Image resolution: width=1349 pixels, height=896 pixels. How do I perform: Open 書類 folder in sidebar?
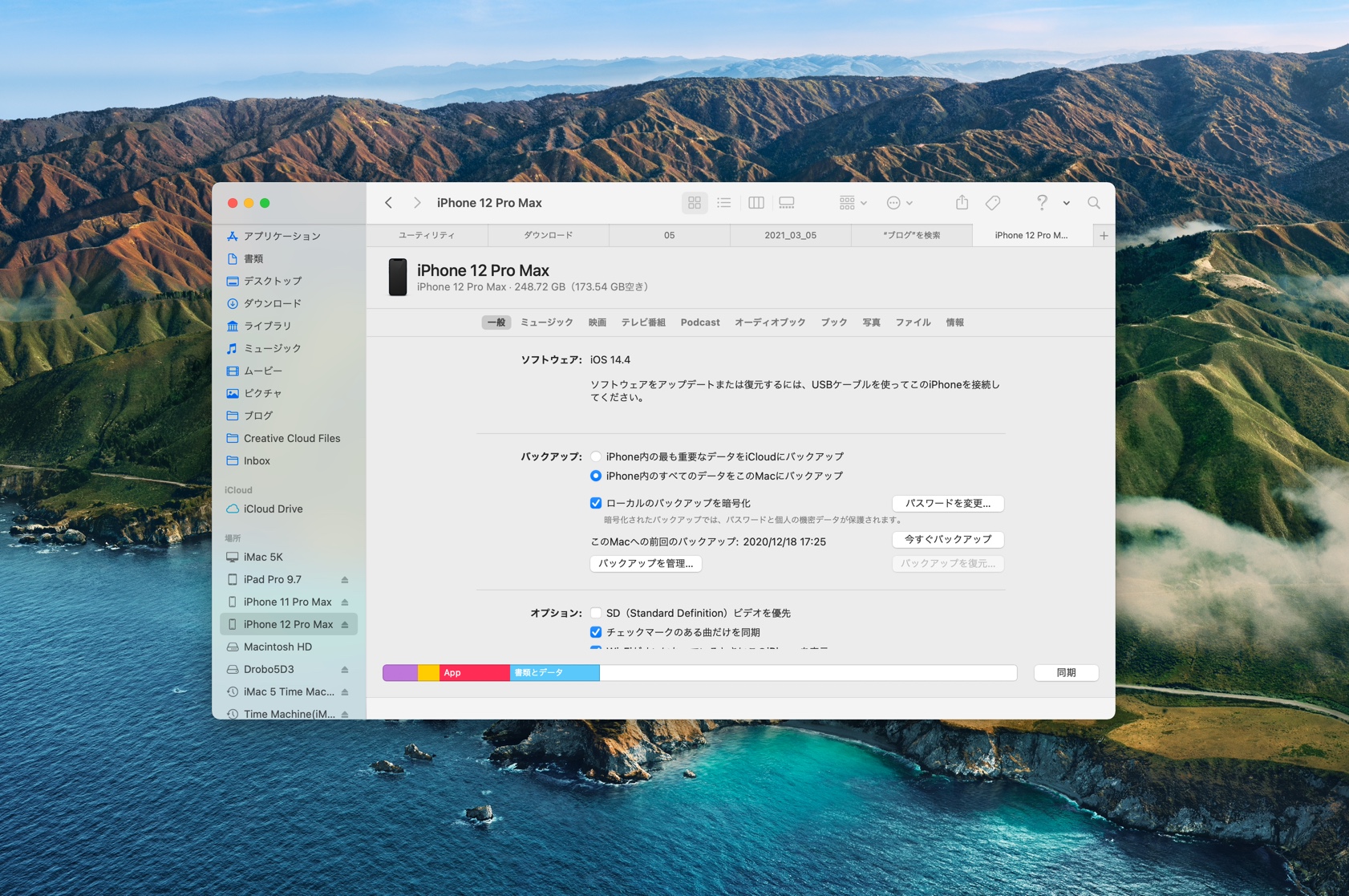click(x=289, y=258)
